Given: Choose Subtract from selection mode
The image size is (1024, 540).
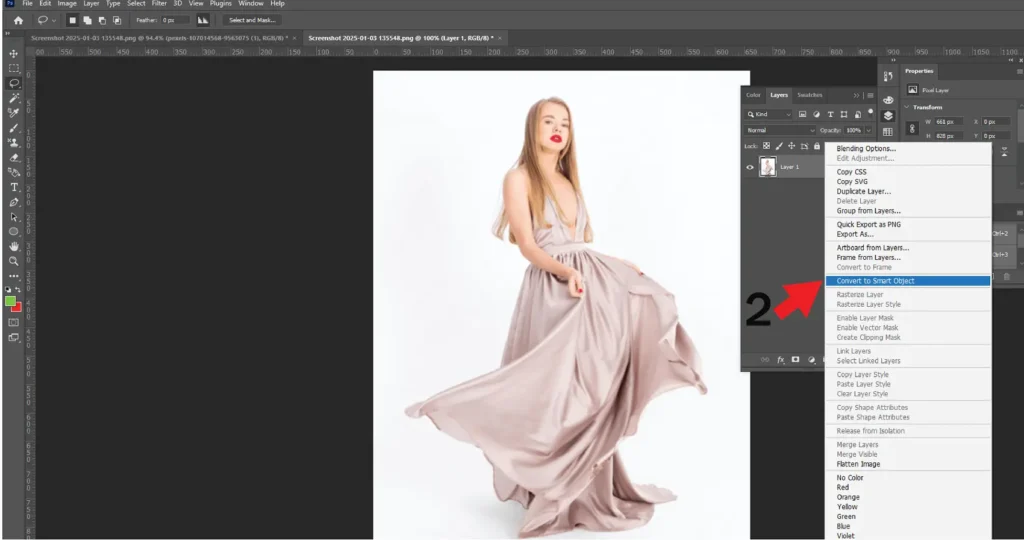Looking at the screenshot, I should click(102, 20).
